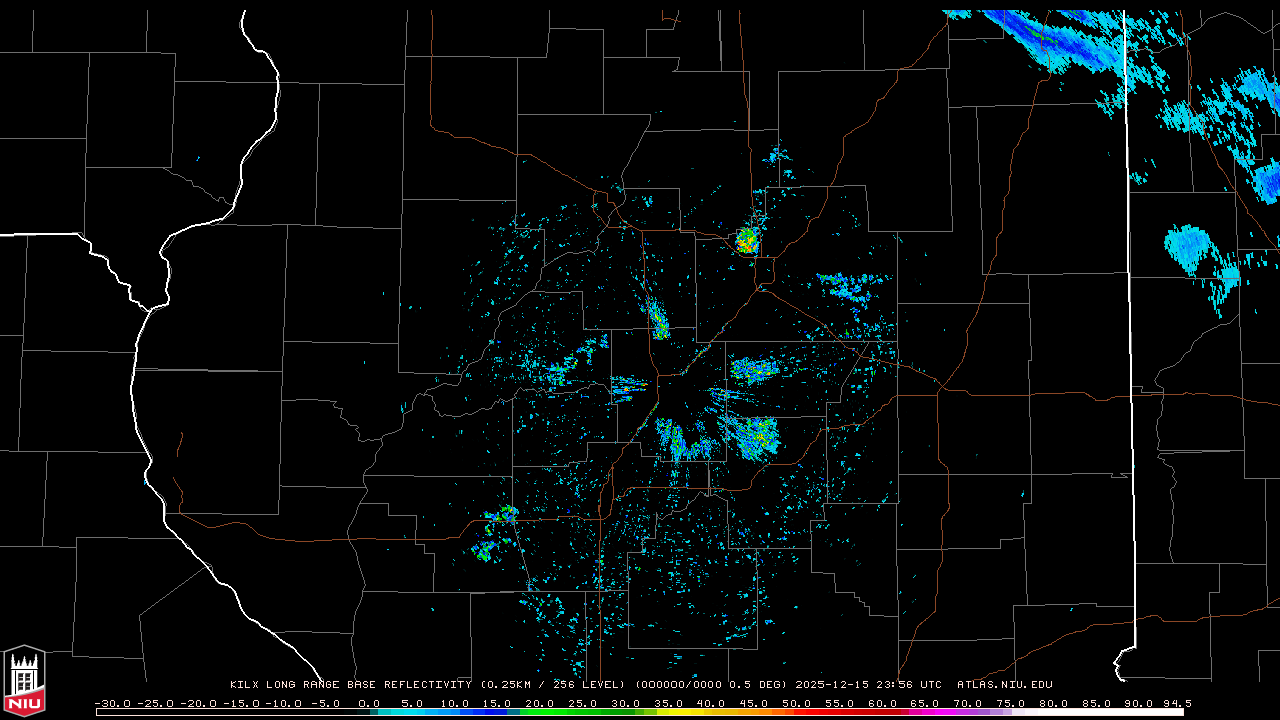The image size is (1280, 720).
Task: Click the KILX Long Range Base Reflectivity title
Action: click(x=350, y=685)
